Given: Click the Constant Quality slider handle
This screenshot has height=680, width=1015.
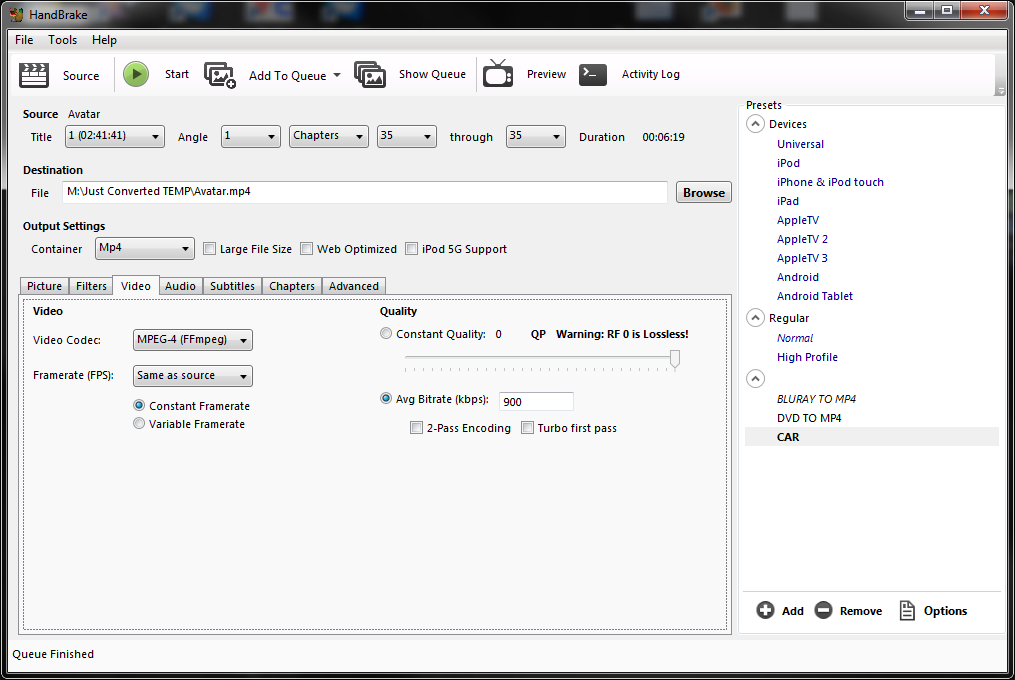Looking at the screenshot, I should click(675, 359).
